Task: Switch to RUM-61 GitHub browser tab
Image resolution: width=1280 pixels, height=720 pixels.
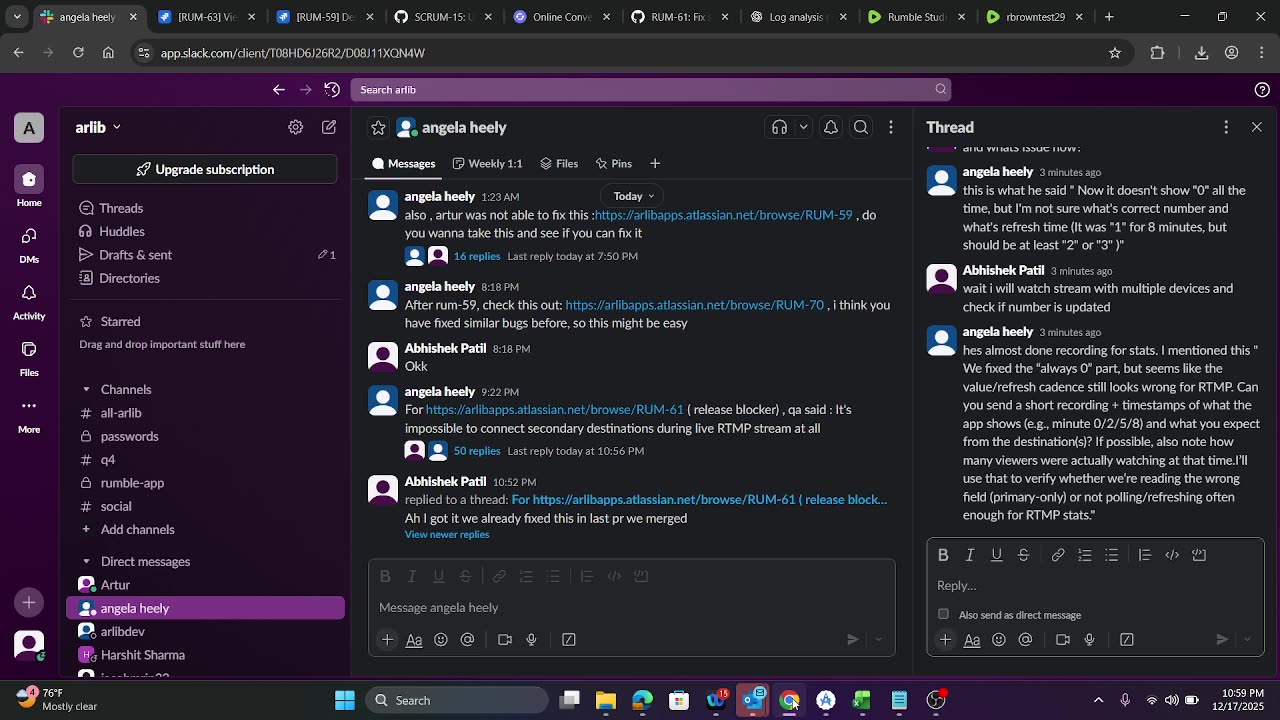Action: point(678,17)
